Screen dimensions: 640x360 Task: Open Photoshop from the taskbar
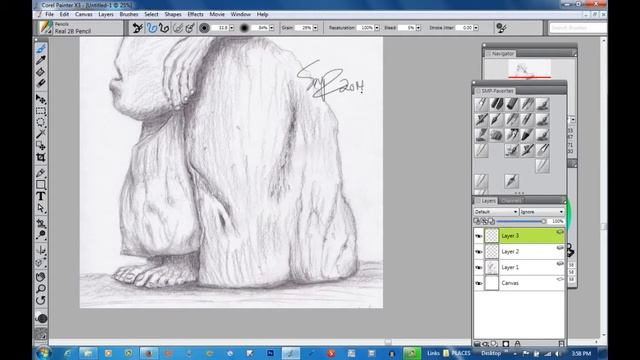pos(271,353)
